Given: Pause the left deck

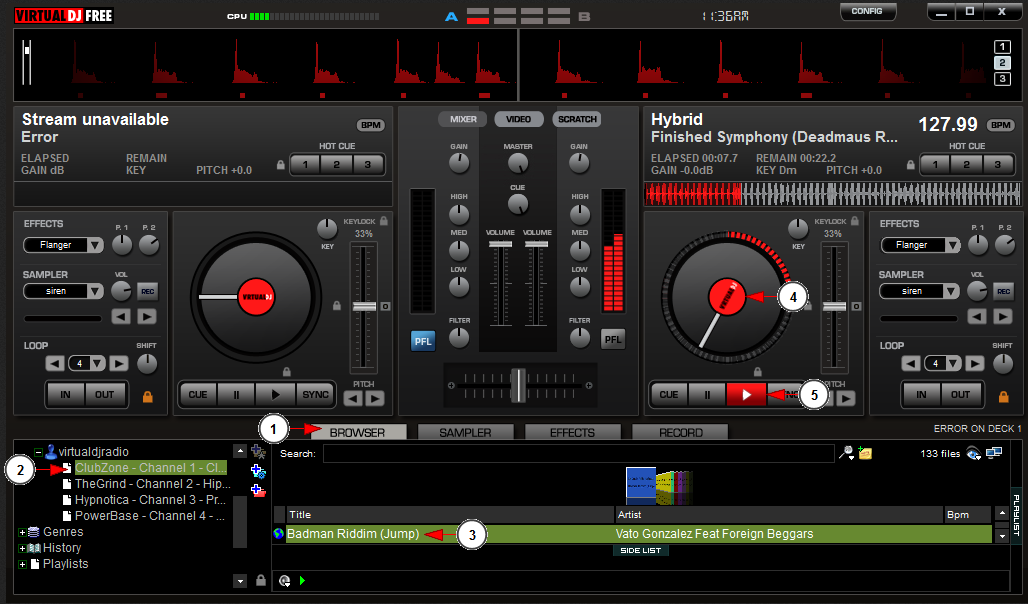Looking at the screenshot, I should point(237,395).
